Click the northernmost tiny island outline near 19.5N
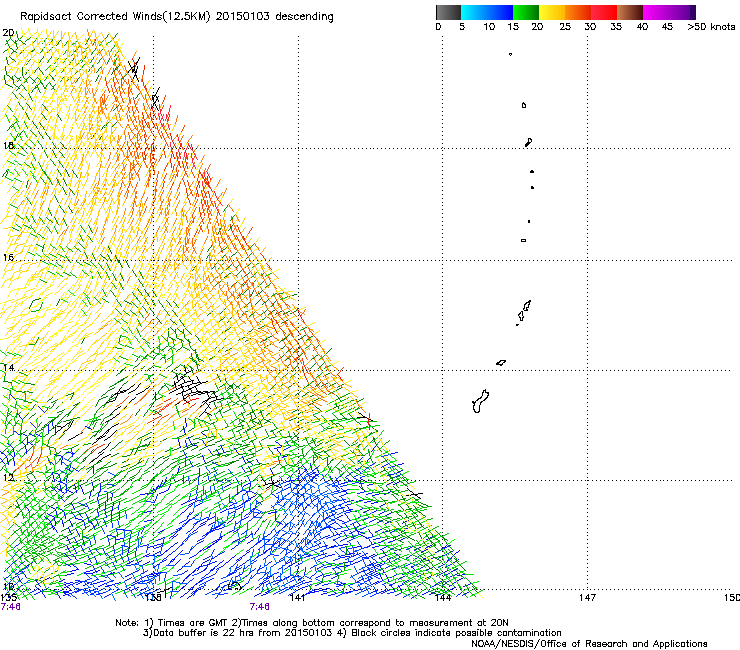The height and width of the screenshot is (650, 740). (510, 54)
